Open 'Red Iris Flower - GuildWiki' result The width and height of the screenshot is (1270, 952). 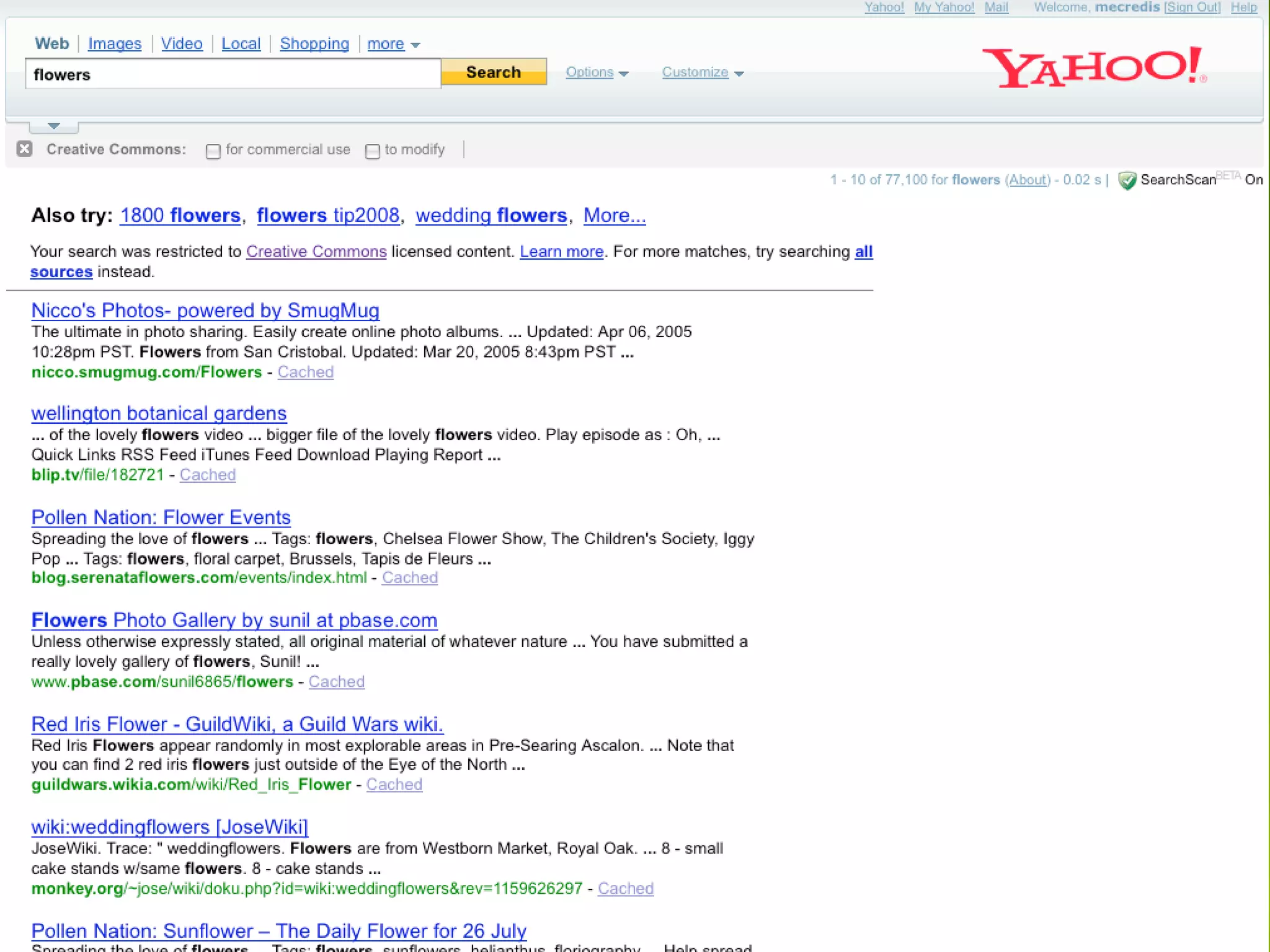tap(237, 724)
